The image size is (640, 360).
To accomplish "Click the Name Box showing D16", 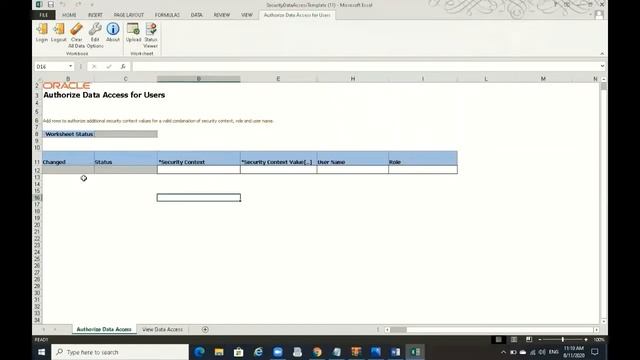I will [x=51, y=67].
